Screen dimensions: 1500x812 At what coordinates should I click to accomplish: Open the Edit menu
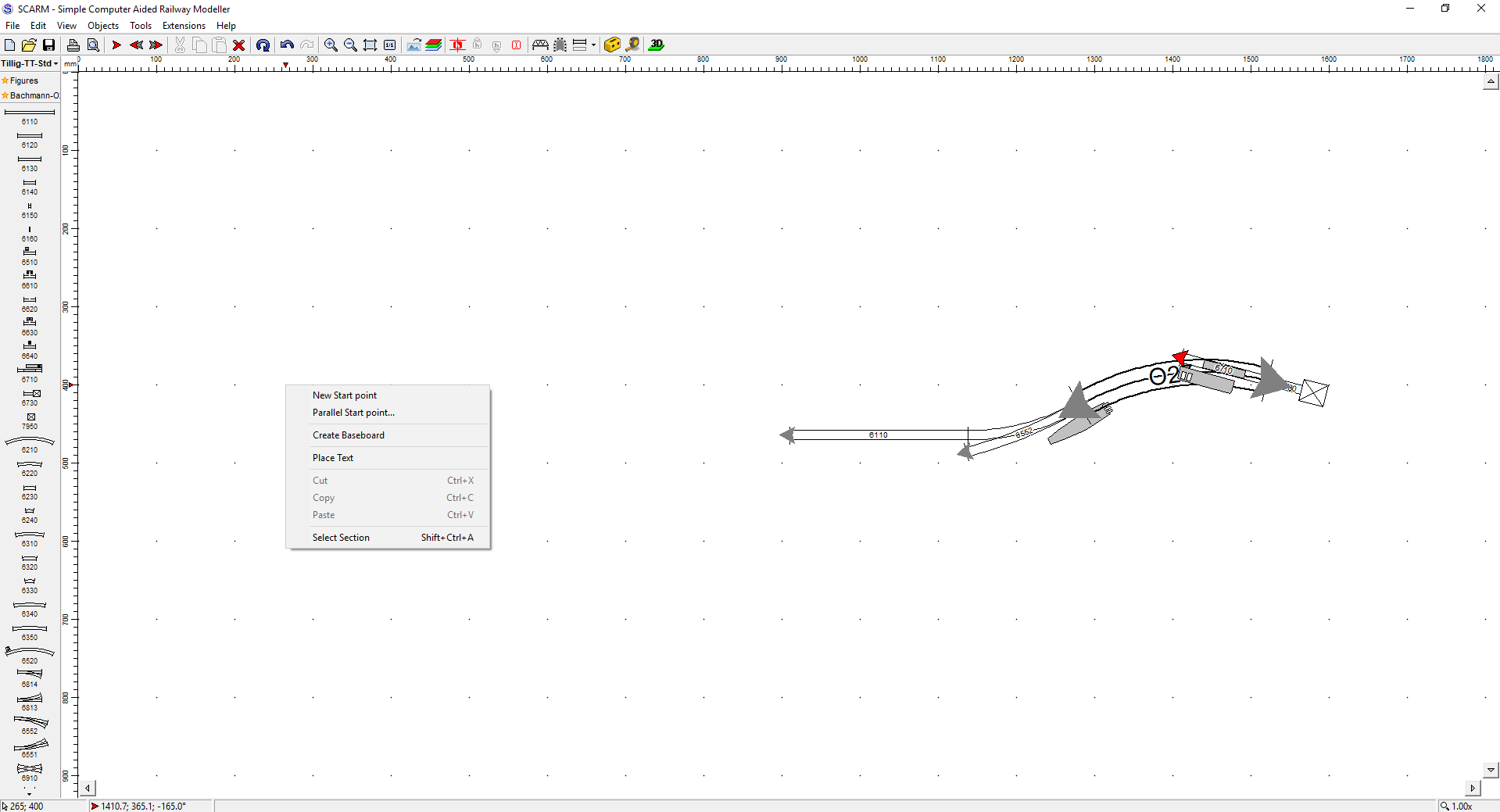pyautogui.click(x=38, y=26)
